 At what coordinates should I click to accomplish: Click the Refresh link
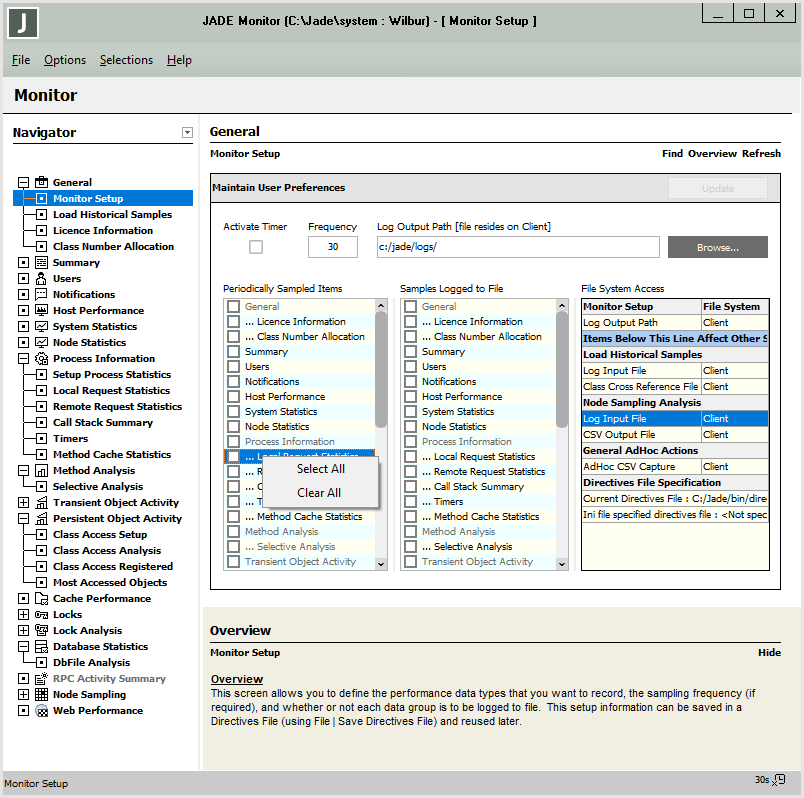point(761,153)
